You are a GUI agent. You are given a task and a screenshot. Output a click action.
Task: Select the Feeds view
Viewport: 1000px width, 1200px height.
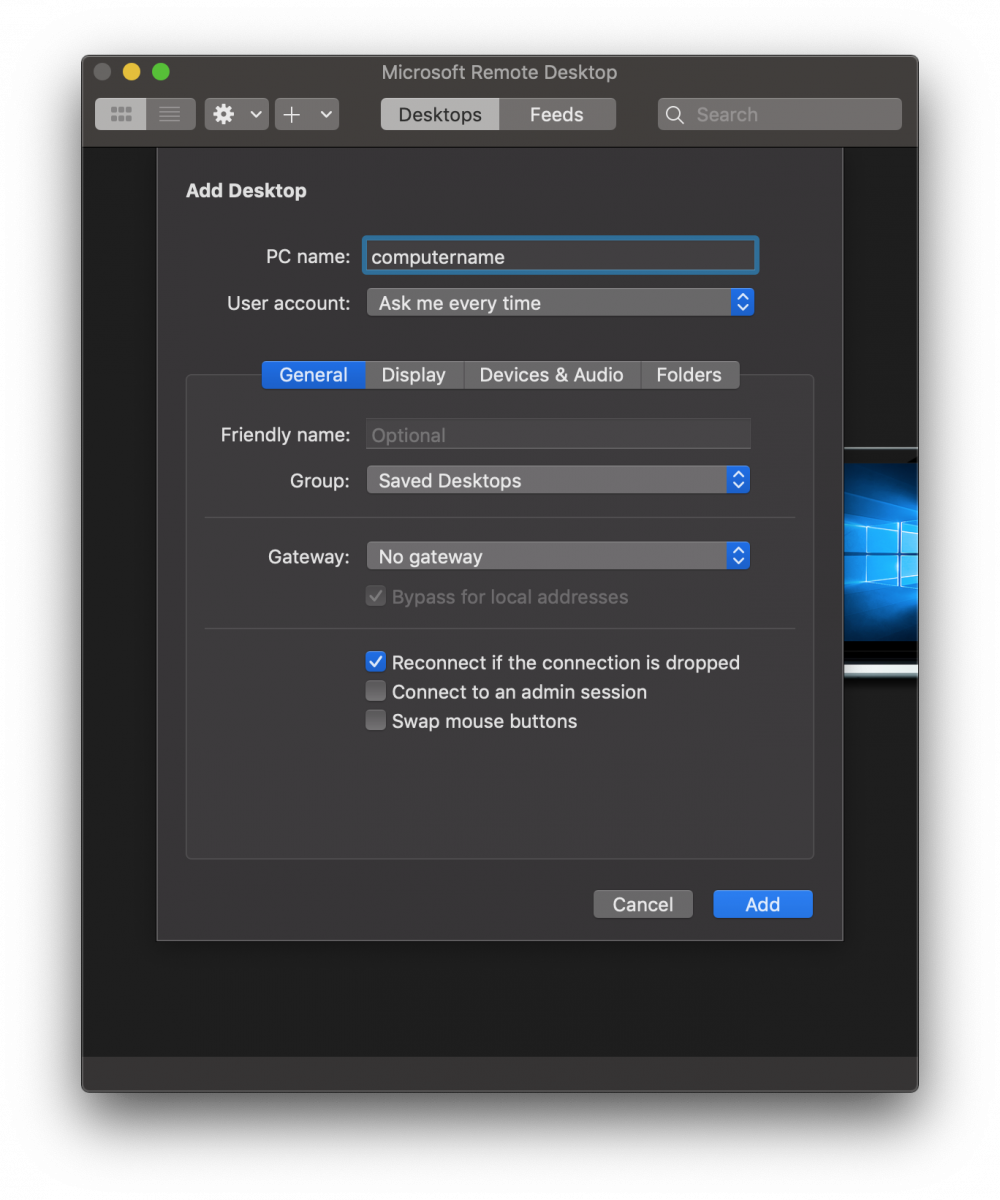tap(557, 114)
